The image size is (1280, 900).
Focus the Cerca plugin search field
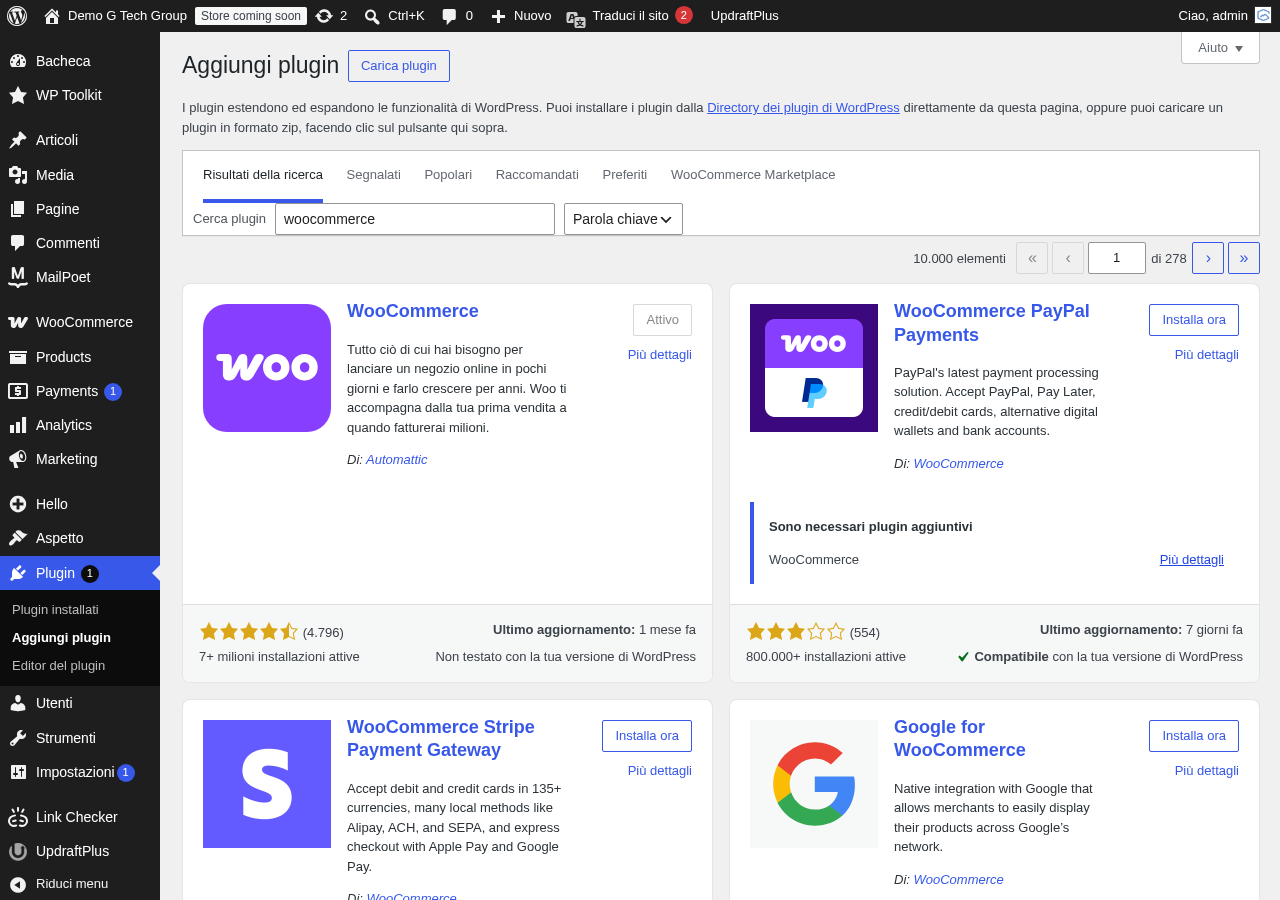(415, 219)
